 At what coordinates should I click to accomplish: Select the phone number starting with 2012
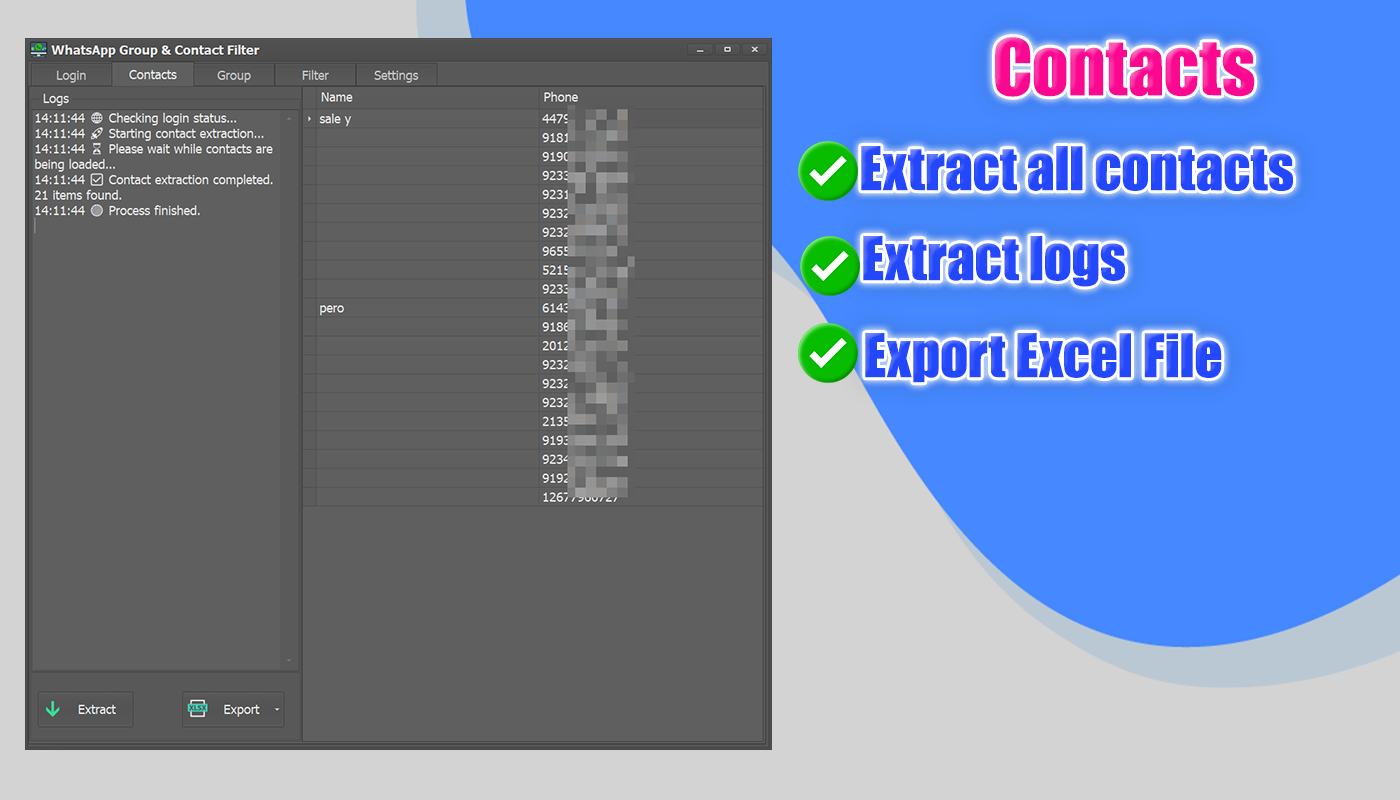pyautogui.click(x=650, y=346)
